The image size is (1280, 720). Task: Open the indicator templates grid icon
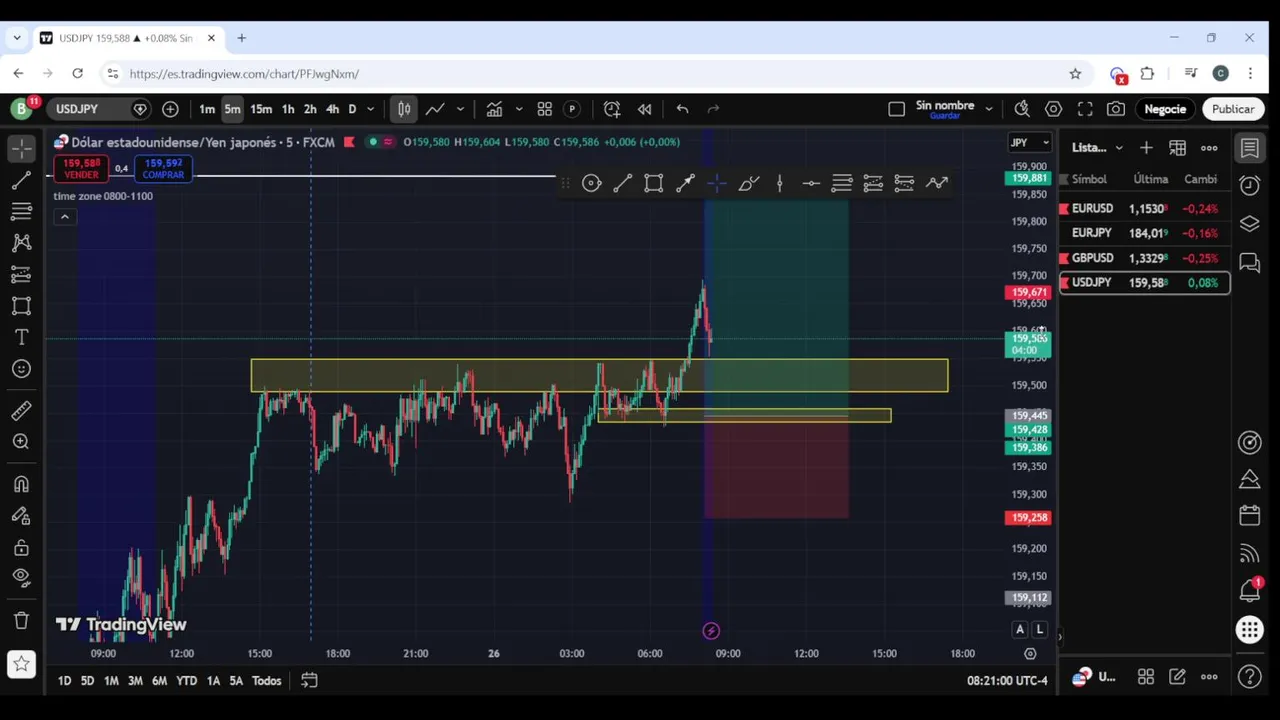[x=545, y=109]
